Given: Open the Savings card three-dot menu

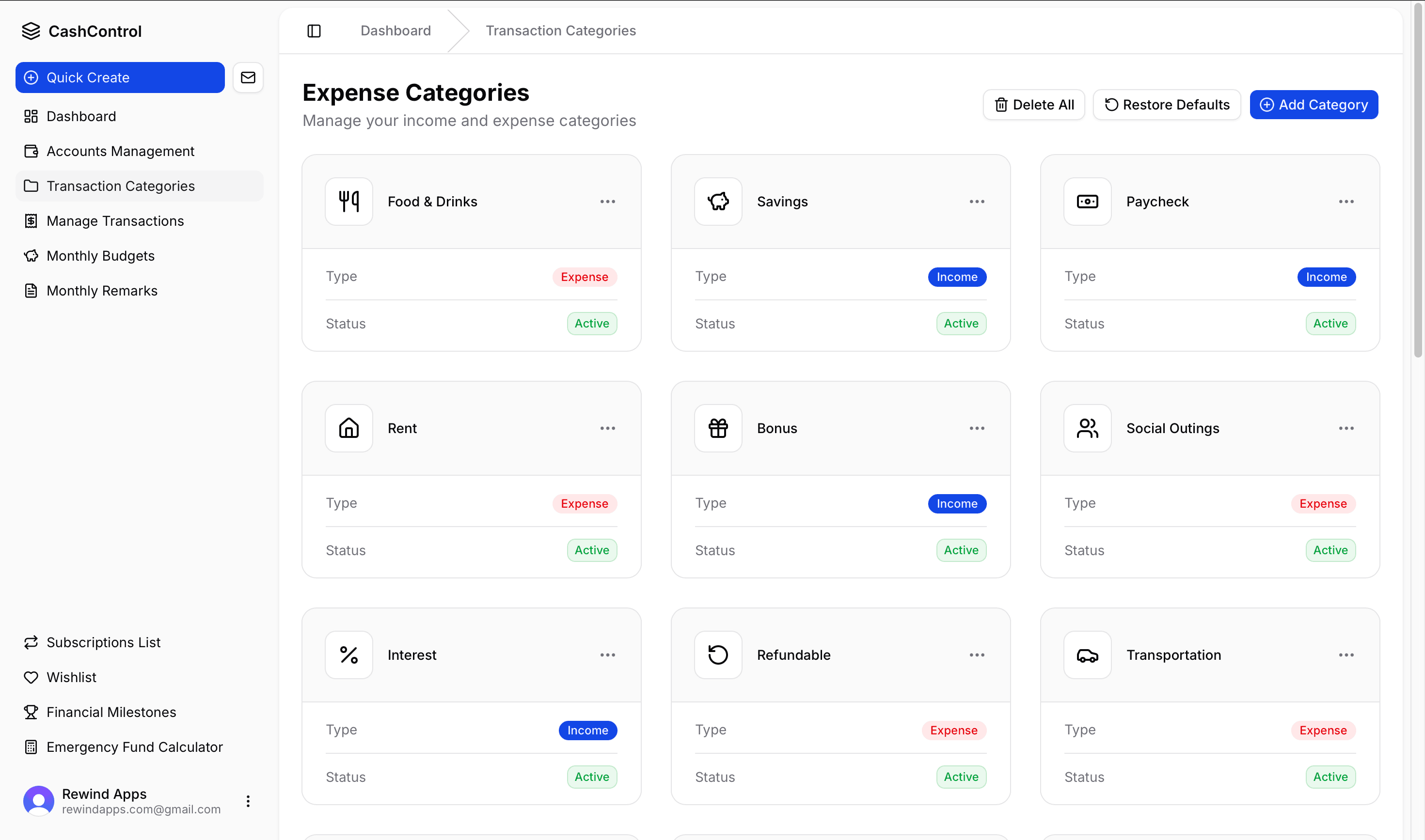Looking at the screenshot, I should click(x=977, y=202).
